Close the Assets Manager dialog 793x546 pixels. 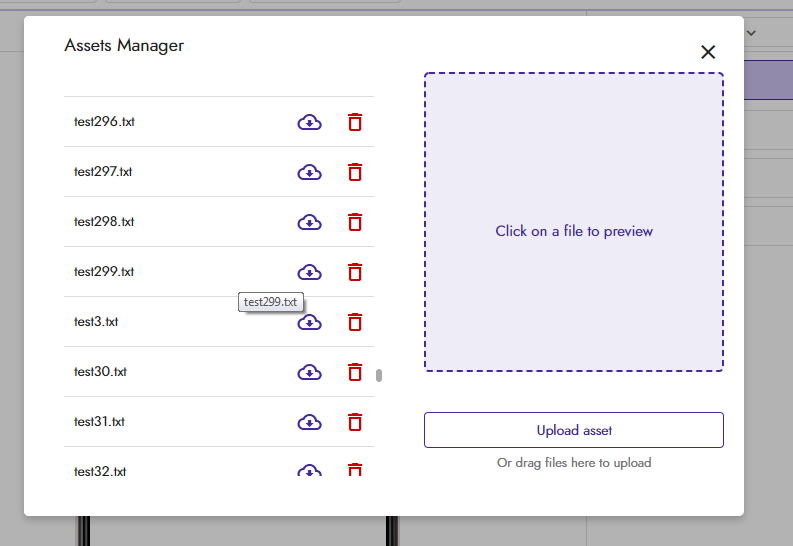click(x=708, y=52)
